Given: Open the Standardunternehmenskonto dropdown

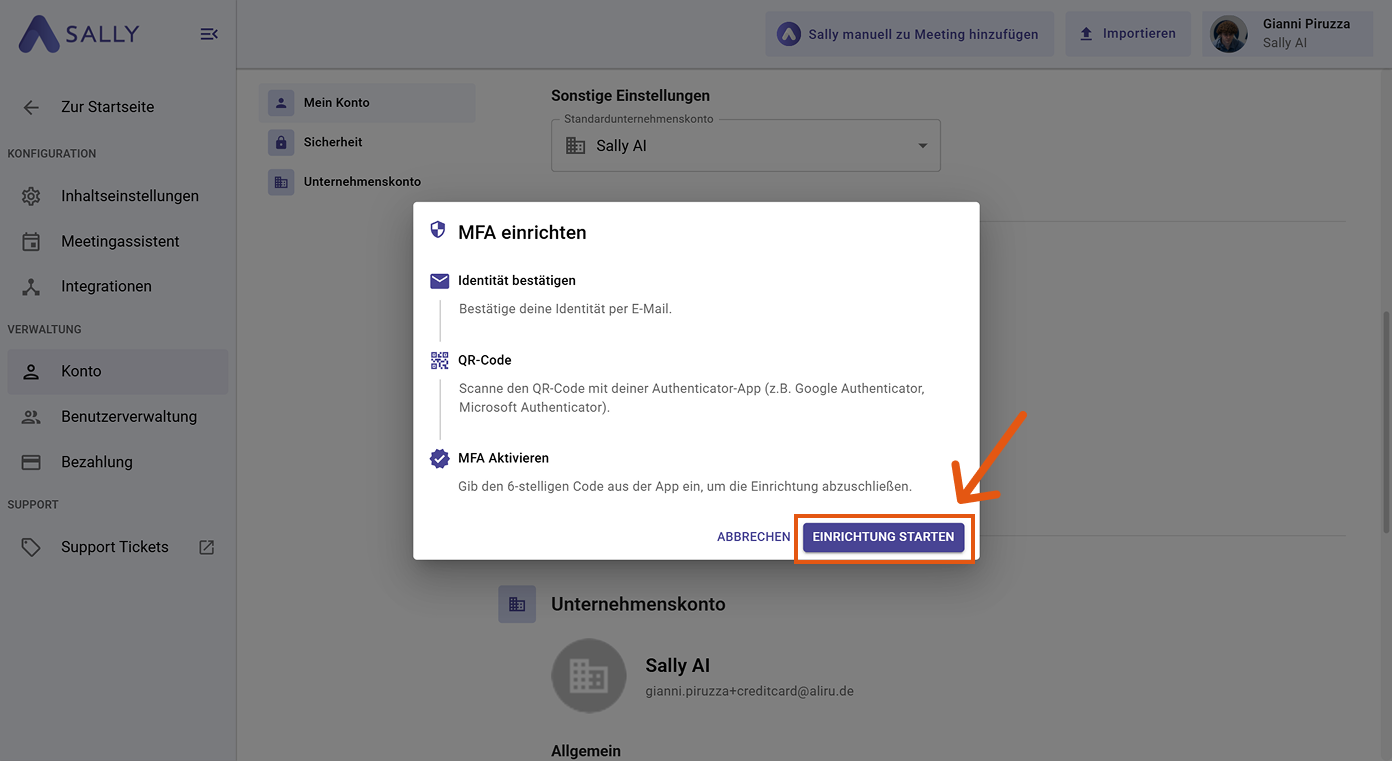Looking at the screenshot, I should pyautogui.click(x=922, y=144).
